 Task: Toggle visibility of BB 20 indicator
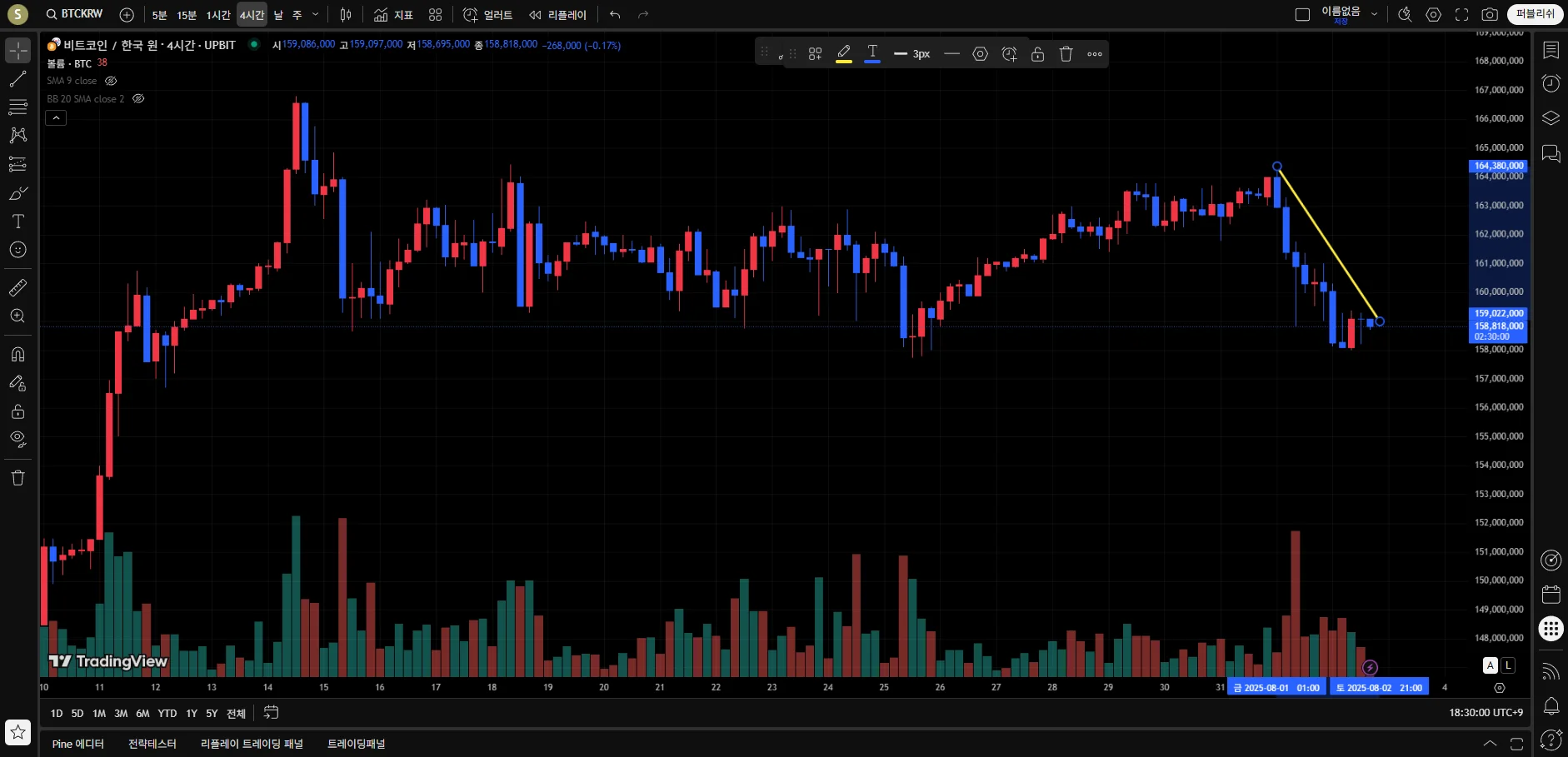(x=138, y=98)
